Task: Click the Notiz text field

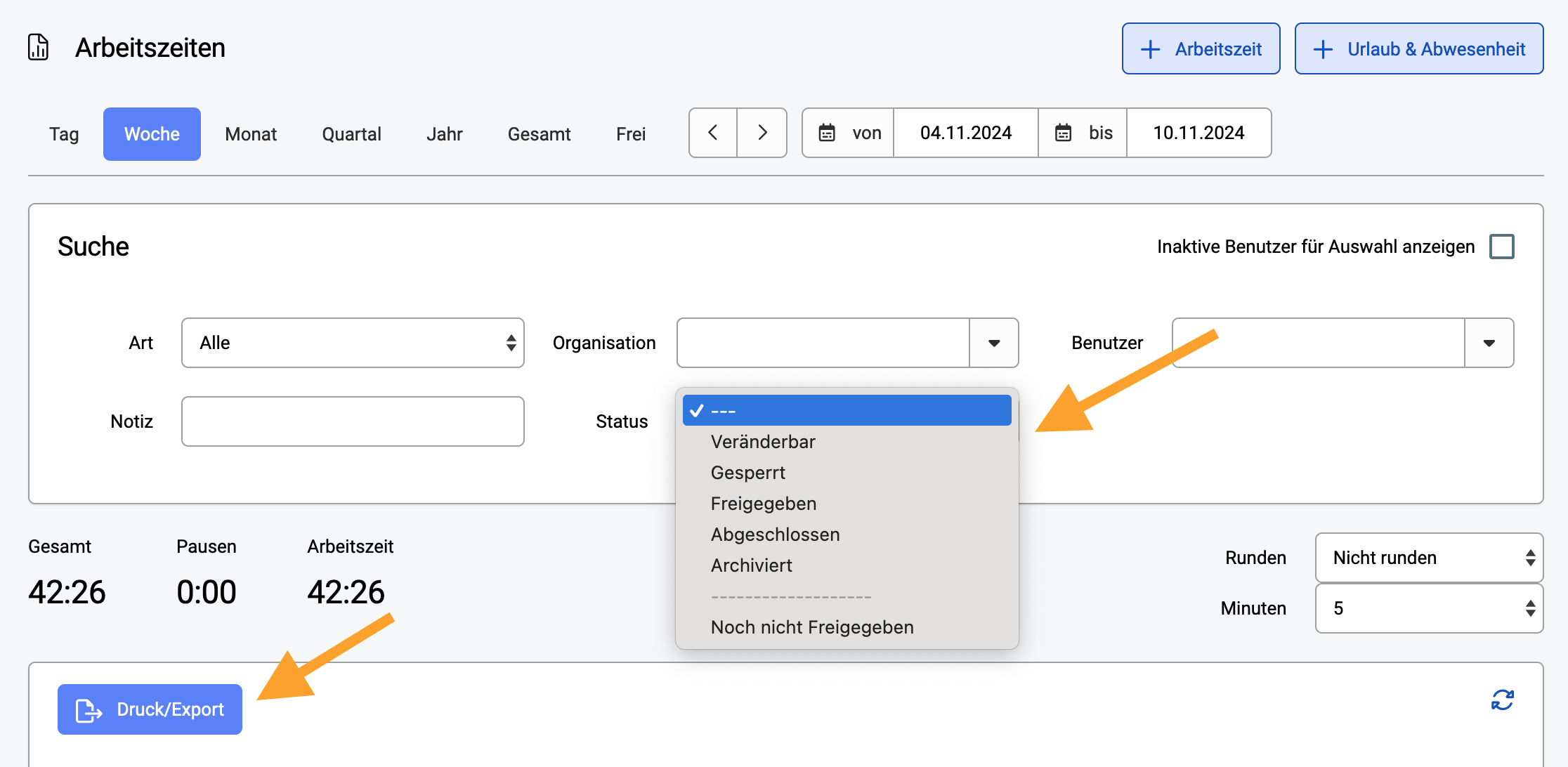Action: click(x=353, y=421)
